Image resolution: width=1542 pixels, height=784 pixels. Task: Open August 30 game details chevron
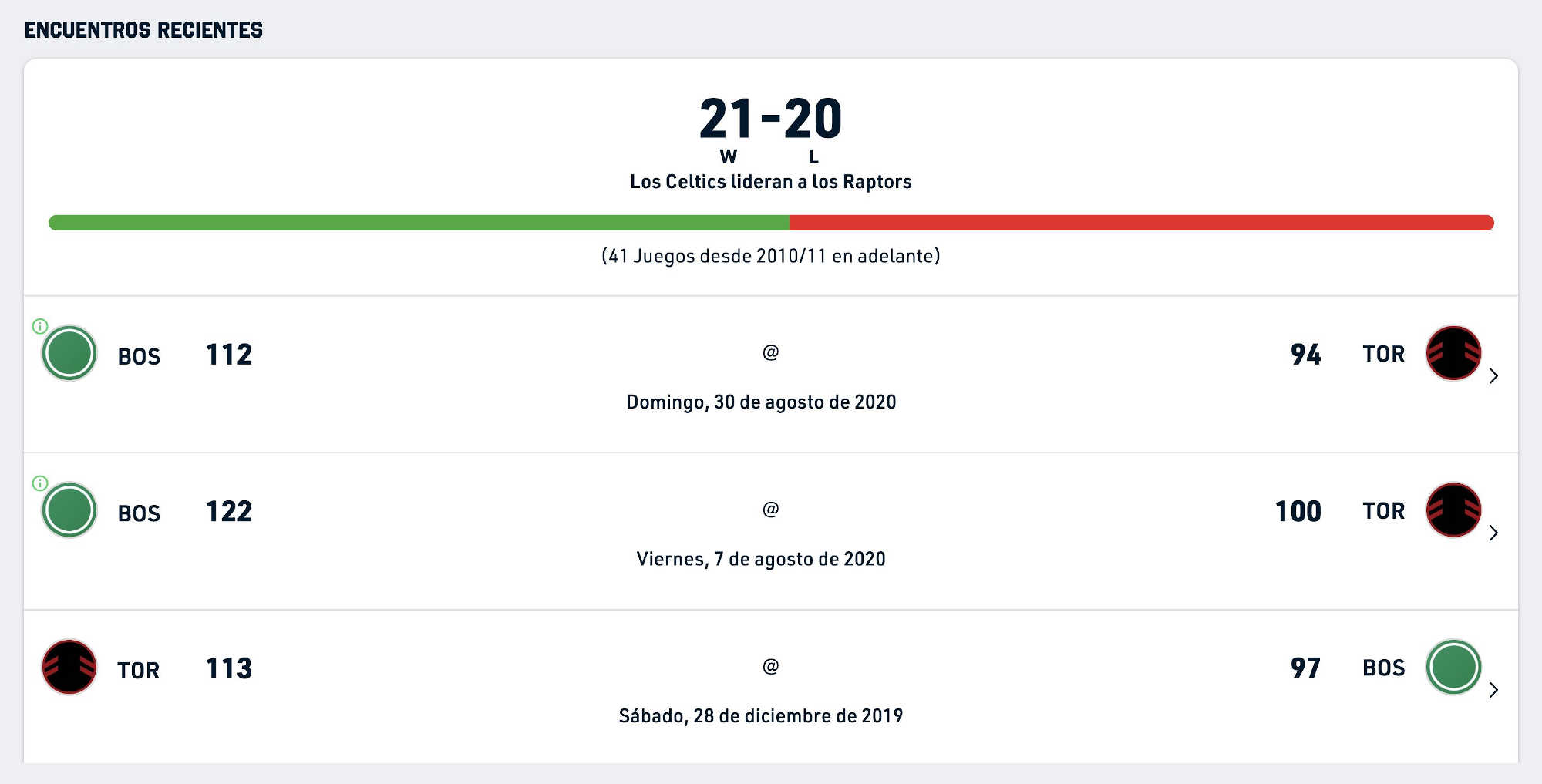(1493, 376)
